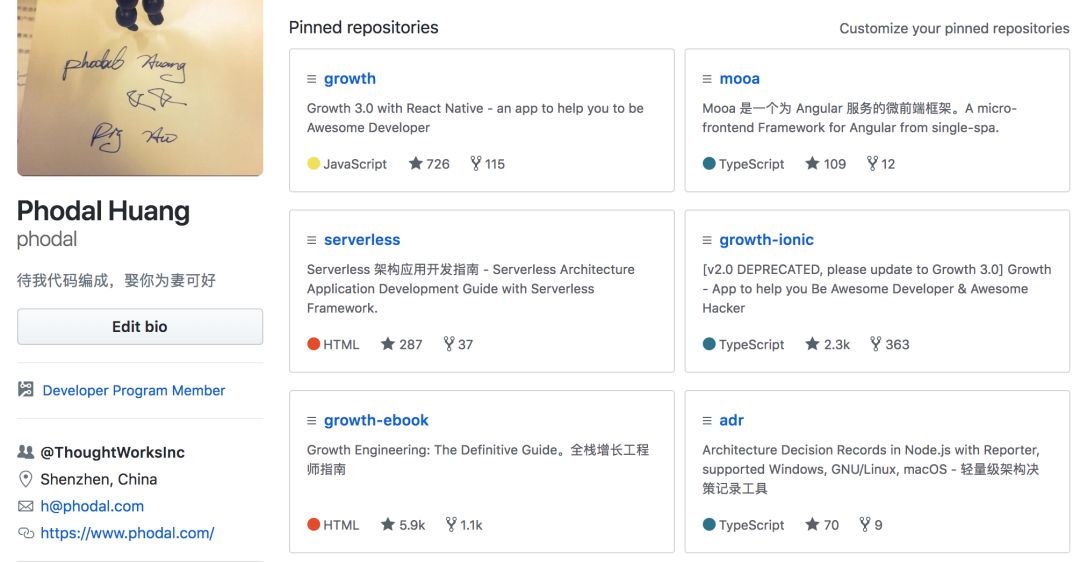Click the fork icon on growth repository
This screenshot has width=1080, height=563.
point(476,164)
